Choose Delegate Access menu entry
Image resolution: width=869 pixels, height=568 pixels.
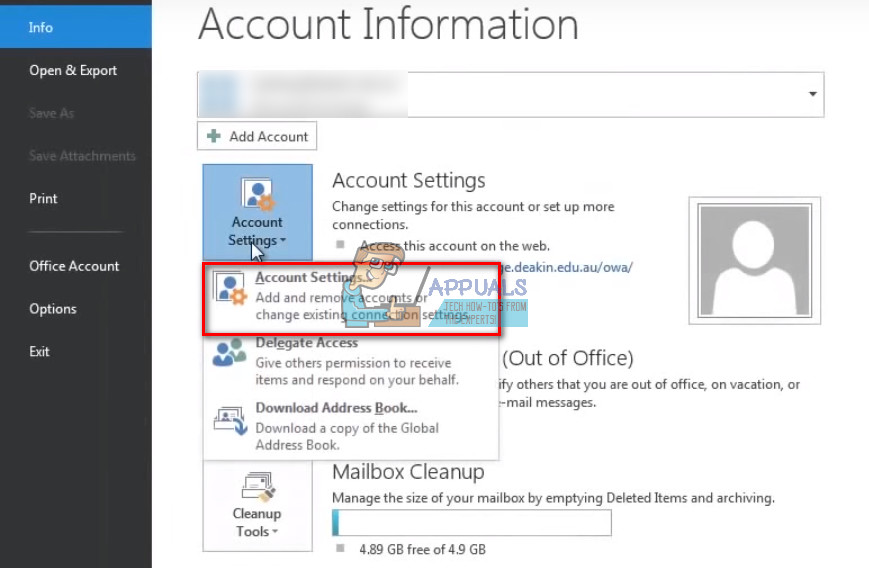pos(351,361)
